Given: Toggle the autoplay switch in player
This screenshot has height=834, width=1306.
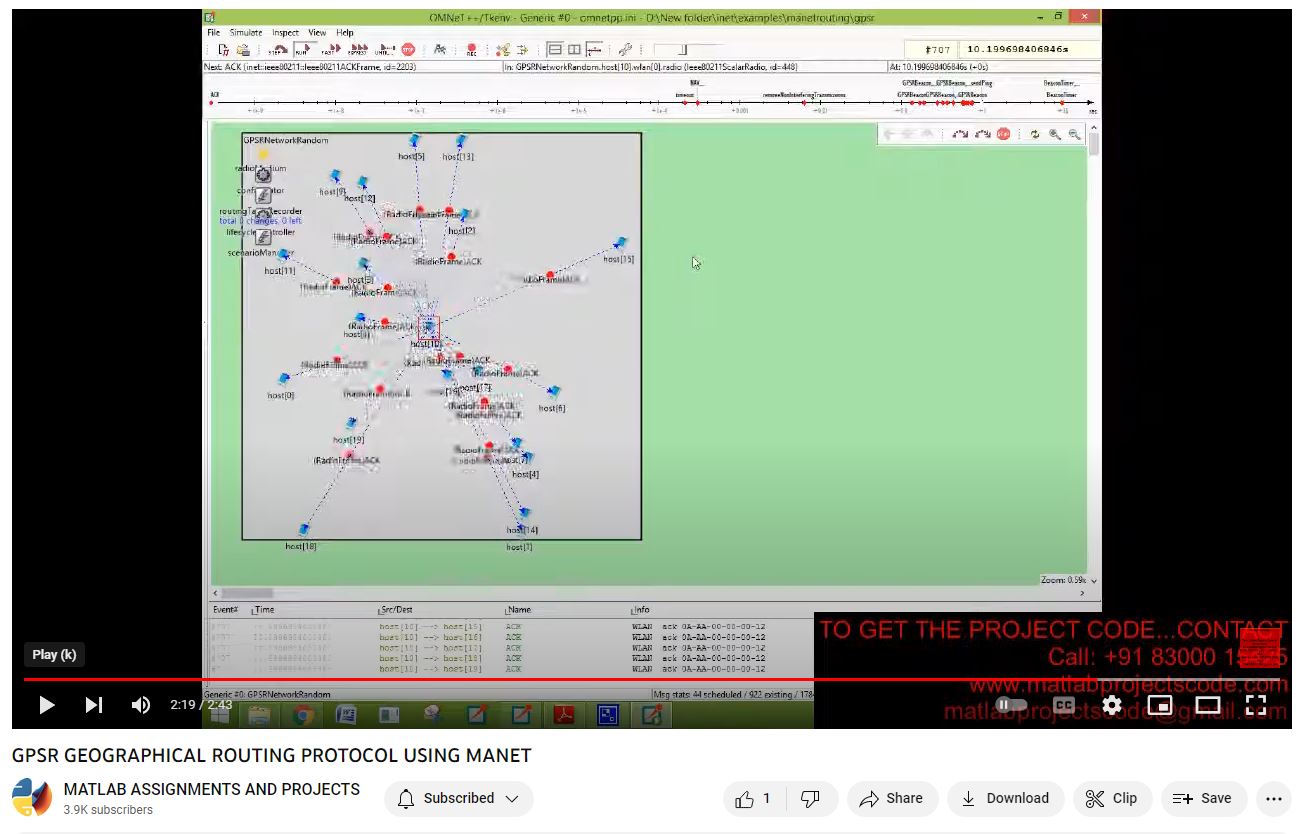Looking at the screenshot, I should [x=1011, y=705].
